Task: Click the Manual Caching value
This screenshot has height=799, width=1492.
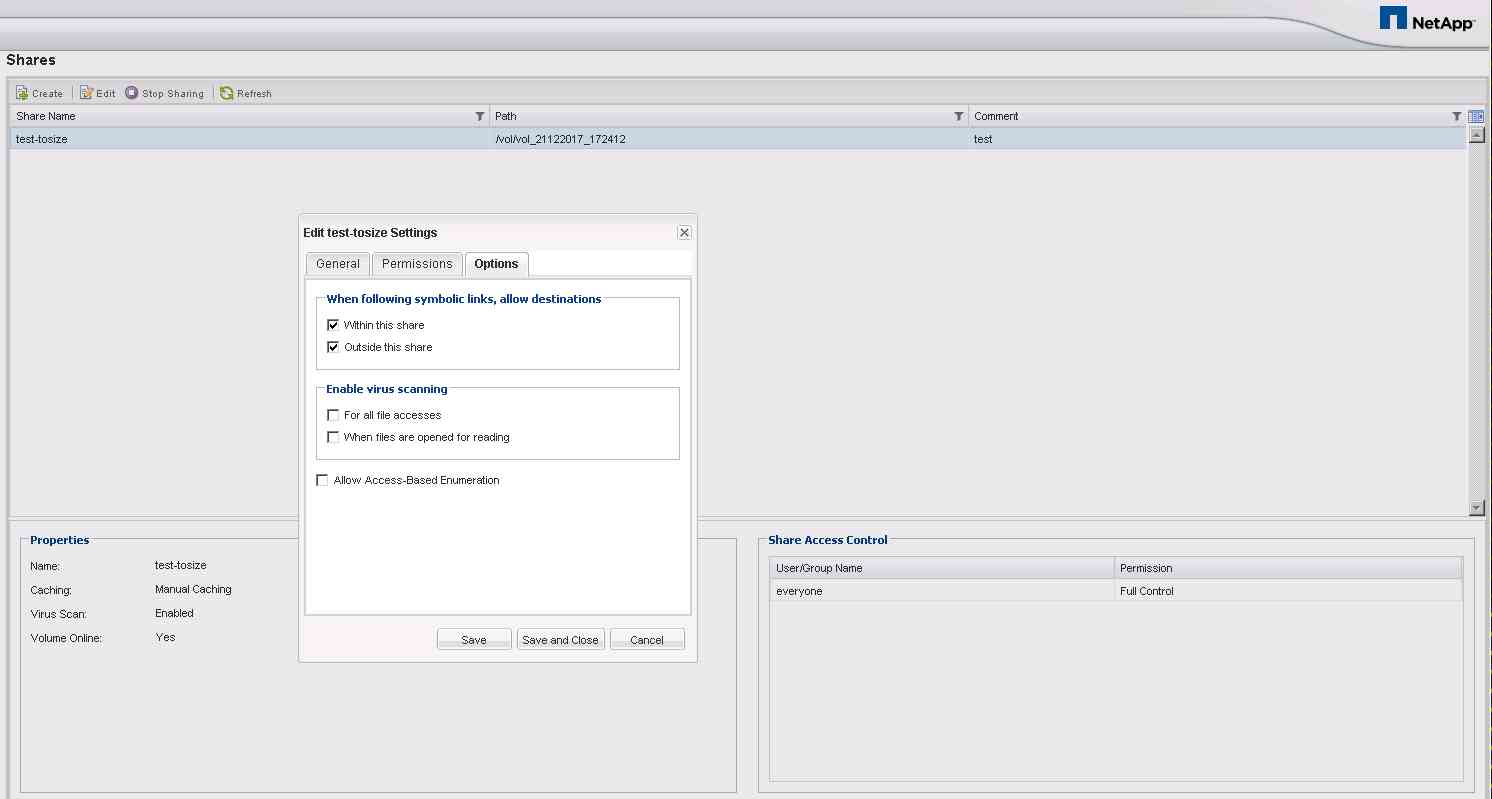Action: (193, 589)
